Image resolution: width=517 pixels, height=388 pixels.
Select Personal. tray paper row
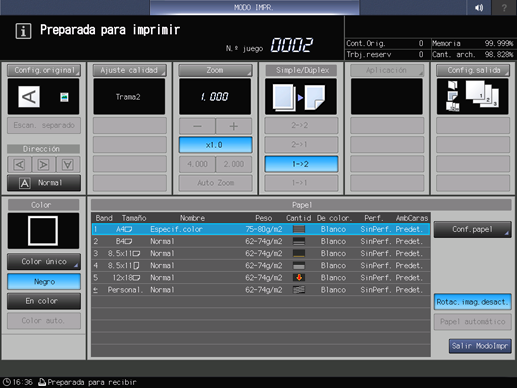coord(260,290)
